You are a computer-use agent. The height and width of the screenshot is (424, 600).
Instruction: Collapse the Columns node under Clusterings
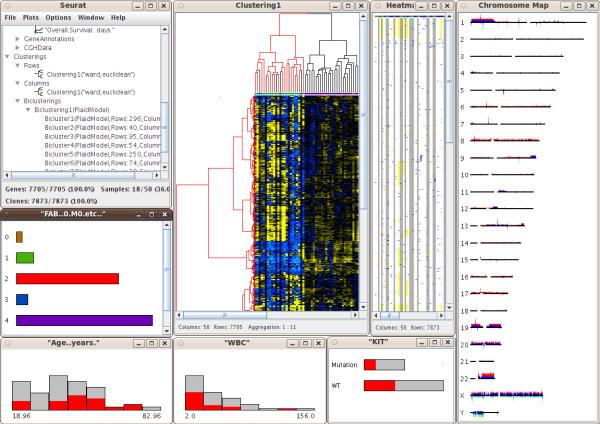pos(18,83)
